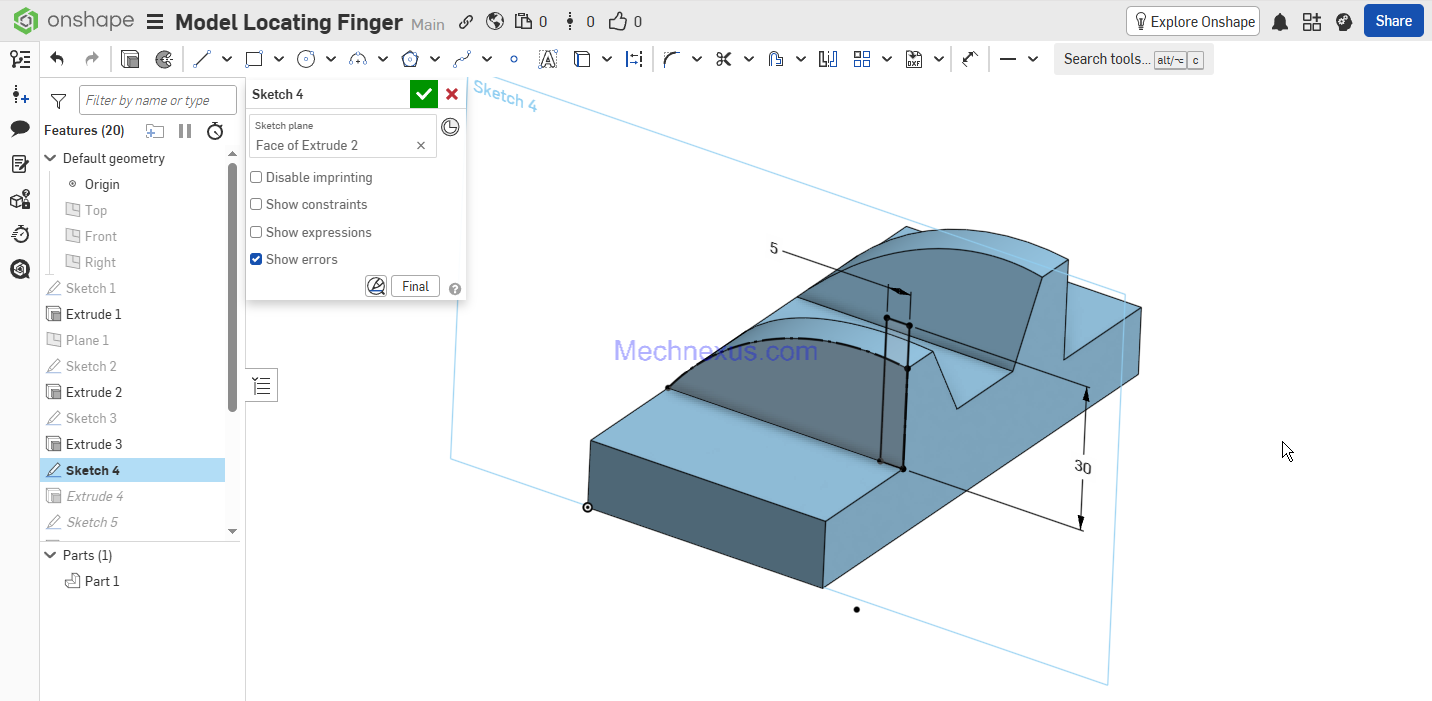
Task: Select the Line sketch tool
Action: pyautogui.click(x=202, y=59)
